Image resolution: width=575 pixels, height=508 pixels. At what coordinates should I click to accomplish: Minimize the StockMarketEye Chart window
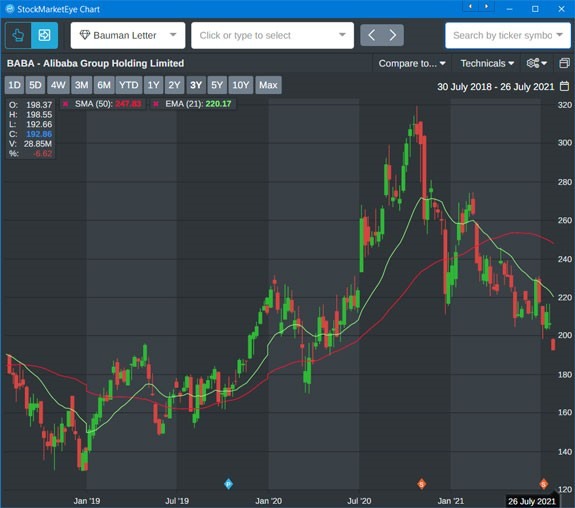509,9
